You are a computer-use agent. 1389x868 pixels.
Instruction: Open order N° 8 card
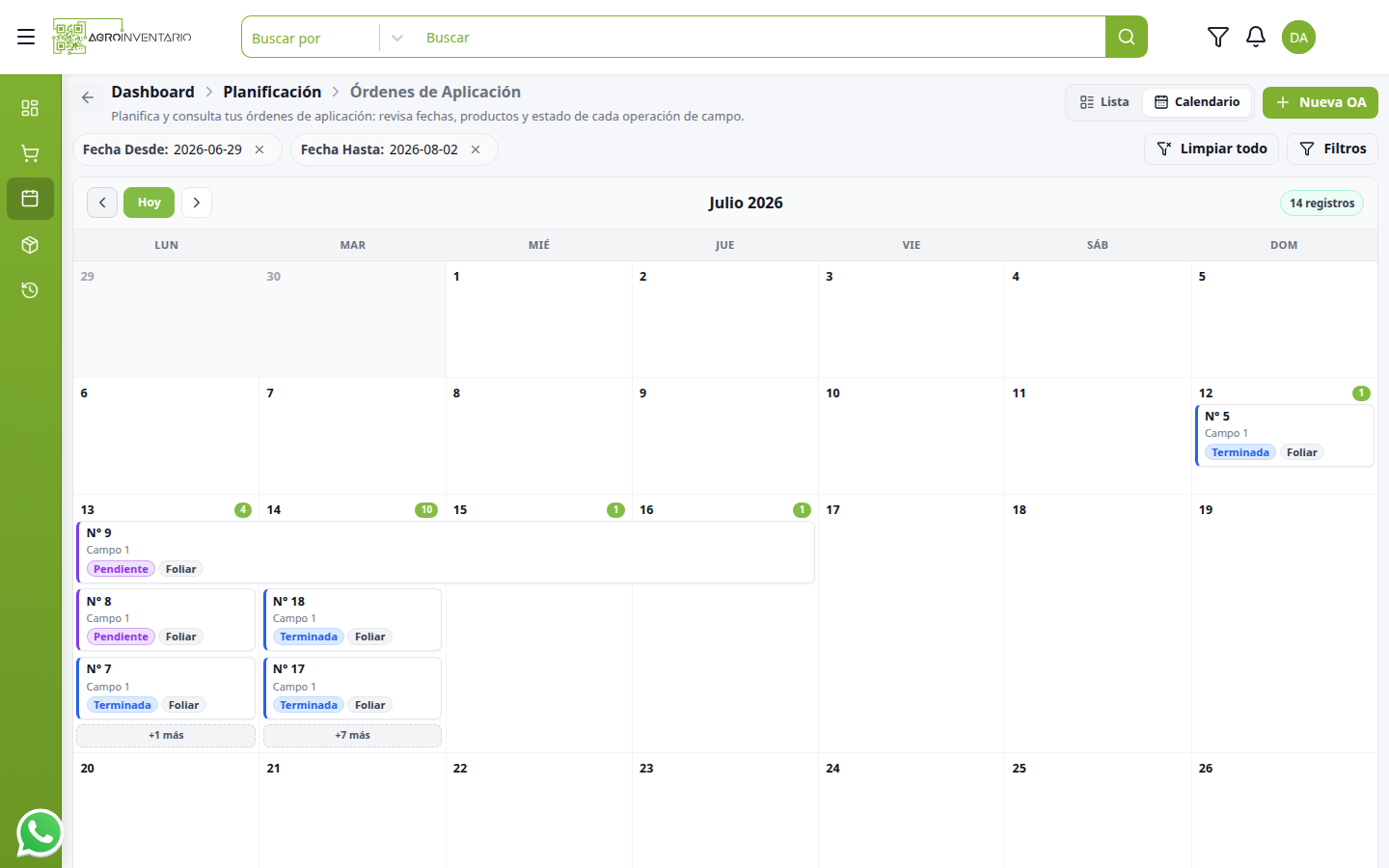coord(166,620)
